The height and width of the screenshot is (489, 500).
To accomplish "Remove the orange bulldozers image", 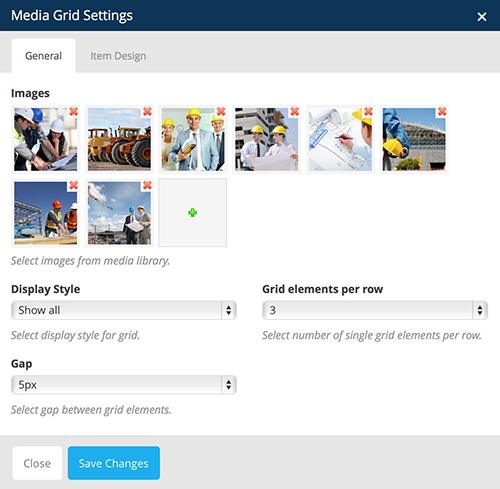I will [147, 111].
